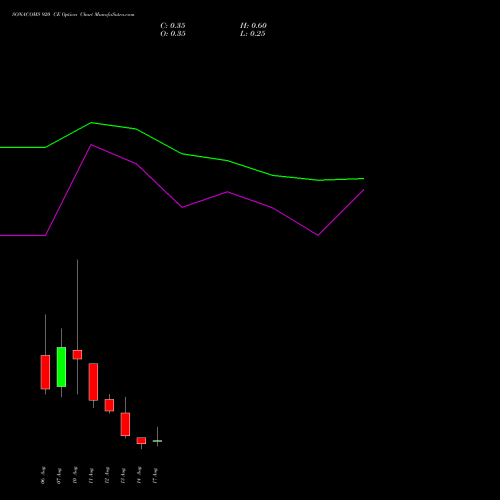Click the chart title text at top left
The width and height of the screenshot is (500, 500).
(73, 15)
